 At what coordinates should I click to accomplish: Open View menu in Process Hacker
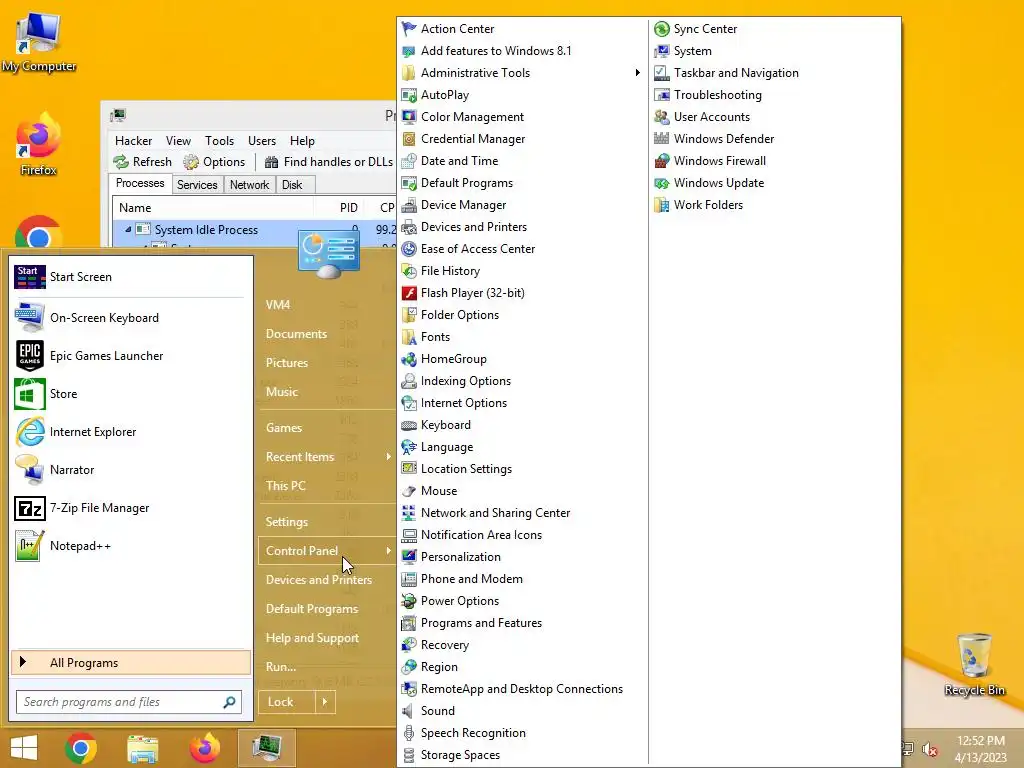178,141
